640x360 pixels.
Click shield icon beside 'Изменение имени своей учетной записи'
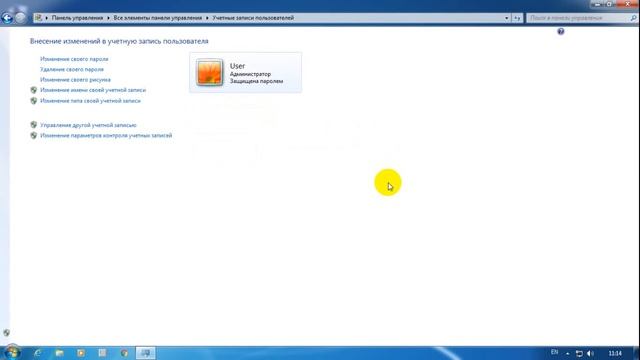33,90
